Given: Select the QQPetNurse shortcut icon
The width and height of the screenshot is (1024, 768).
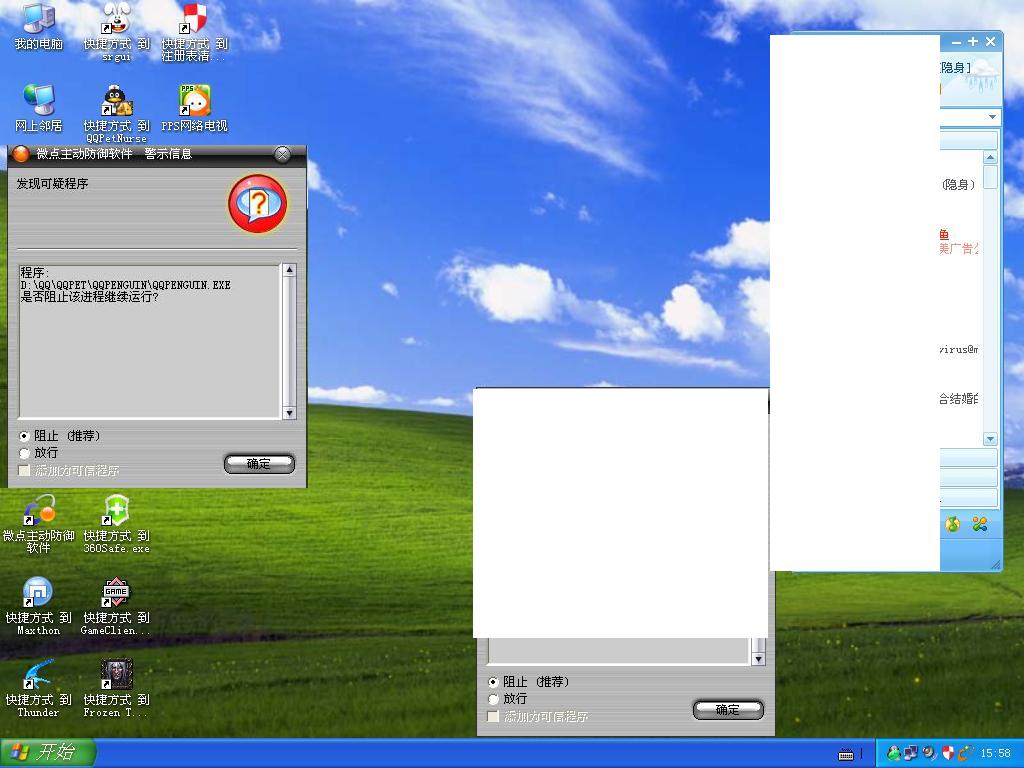Looking at the screenshot, I should coord(116,112).
